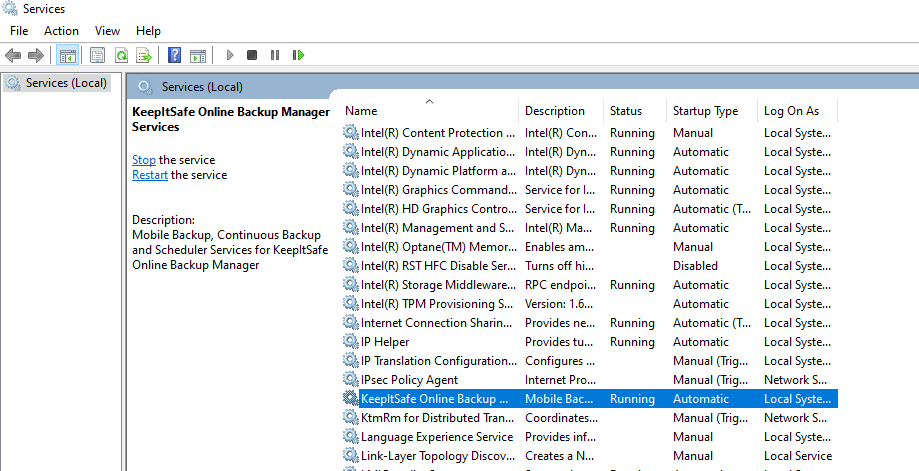Select the KeepItSafe Online Backup service row
Viewport: 919px width, 471px height.
590,398
